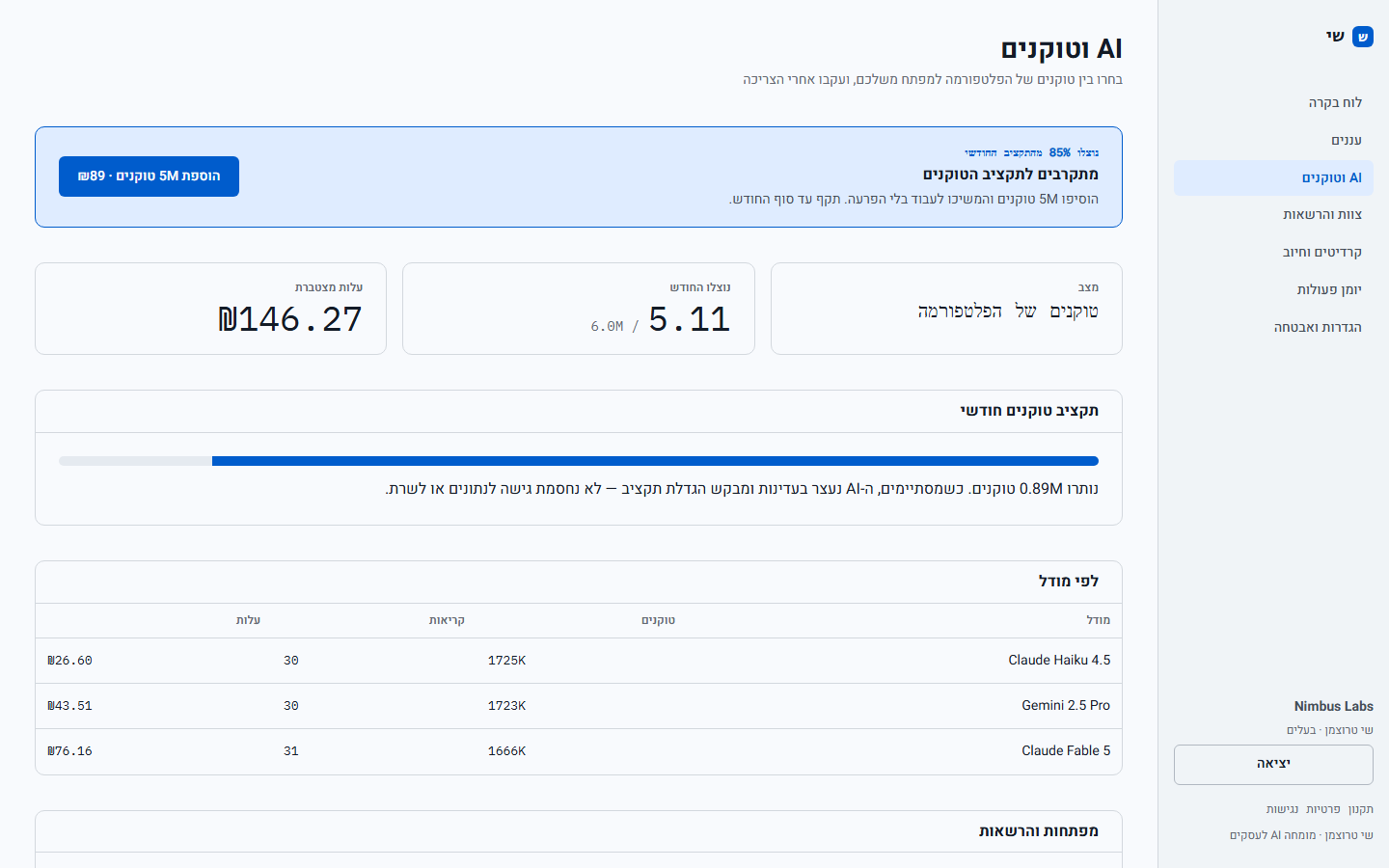1389x868 pixels.
Task: Click the Gemini 2.5 Pro model name
Action: (x=1066, y=706)
